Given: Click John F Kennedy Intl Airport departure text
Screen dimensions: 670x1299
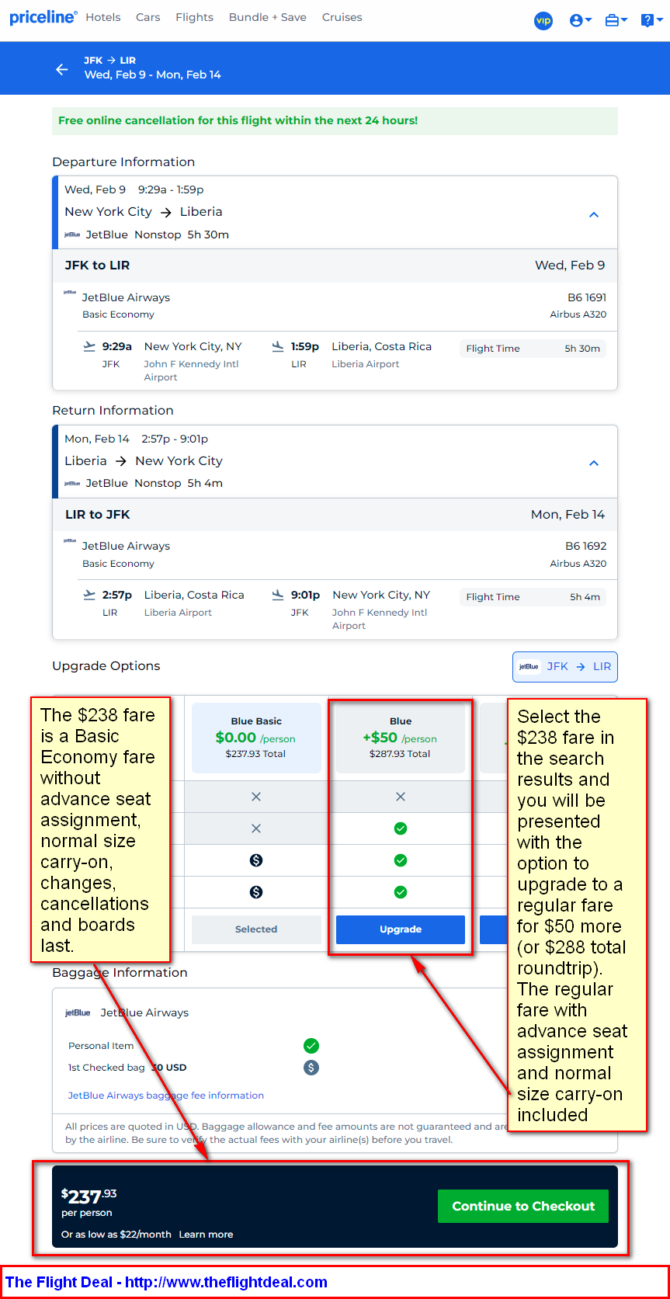Looking at the screenshot, I should (x=191, y=370).
